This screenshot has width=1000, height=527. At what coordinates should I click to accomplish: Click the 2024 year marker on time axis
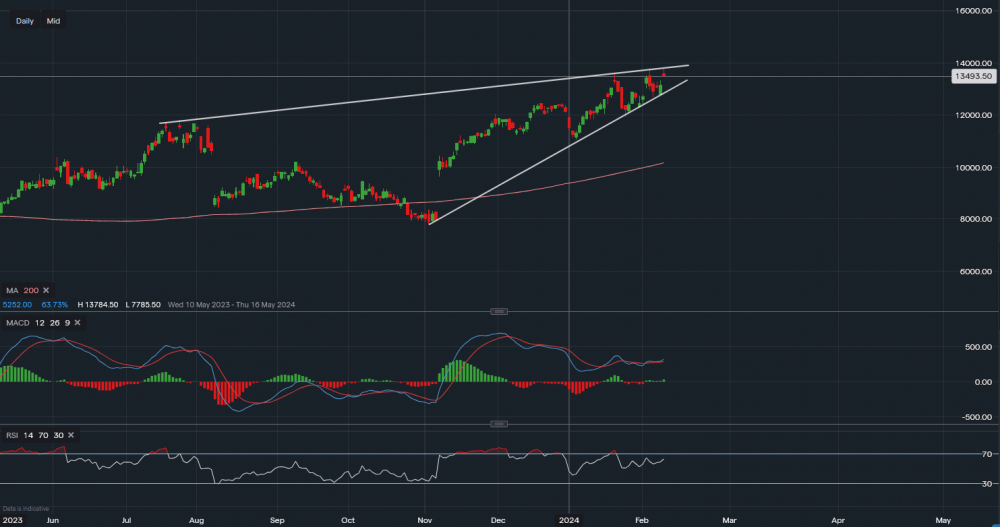click(x=569, y=520)
